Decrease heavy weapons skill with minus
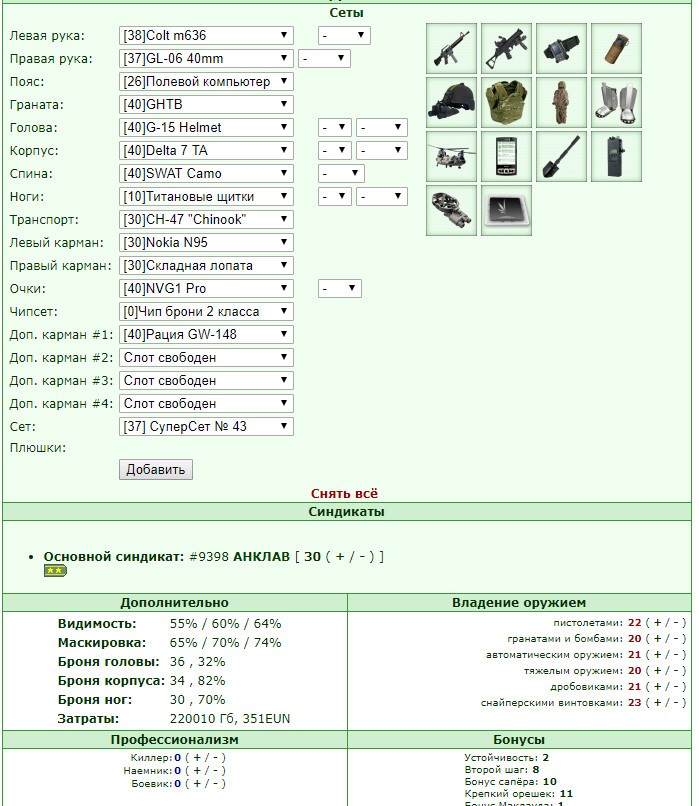Screen dimensions: 699x806 click(x=676, y=670)
